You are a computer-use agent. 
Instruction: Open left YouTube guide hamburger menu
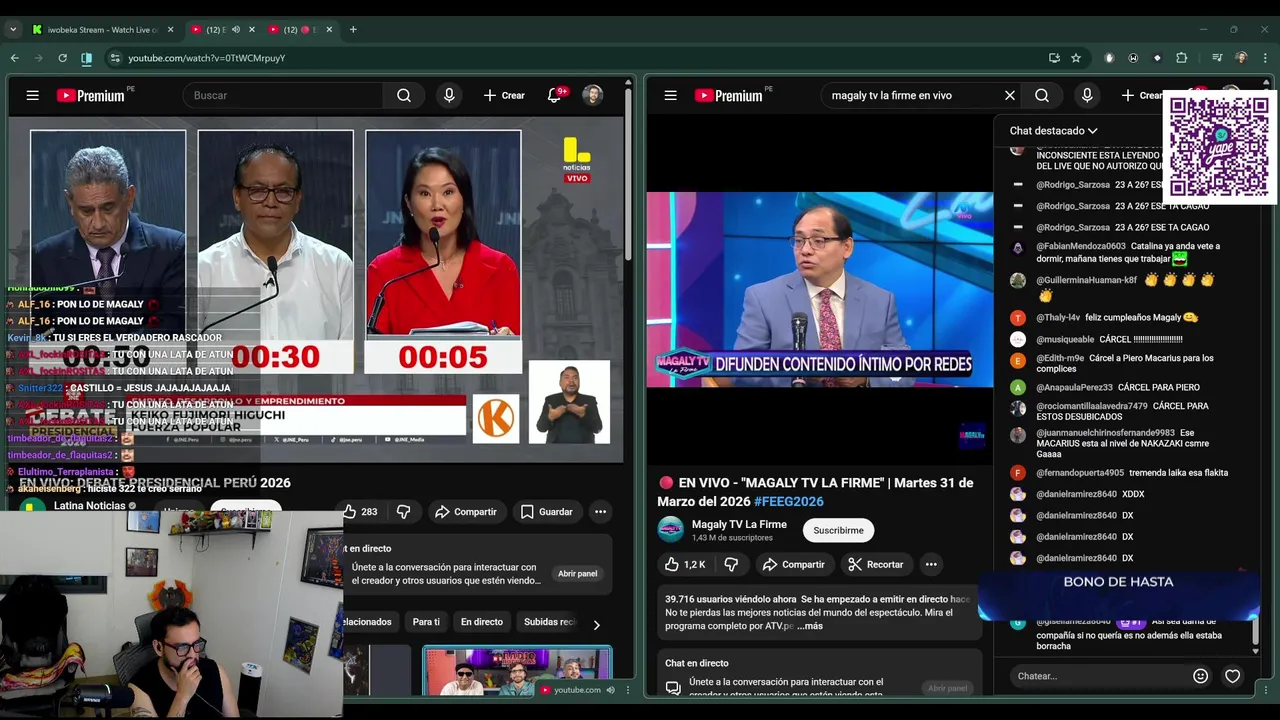pos(33,95)
